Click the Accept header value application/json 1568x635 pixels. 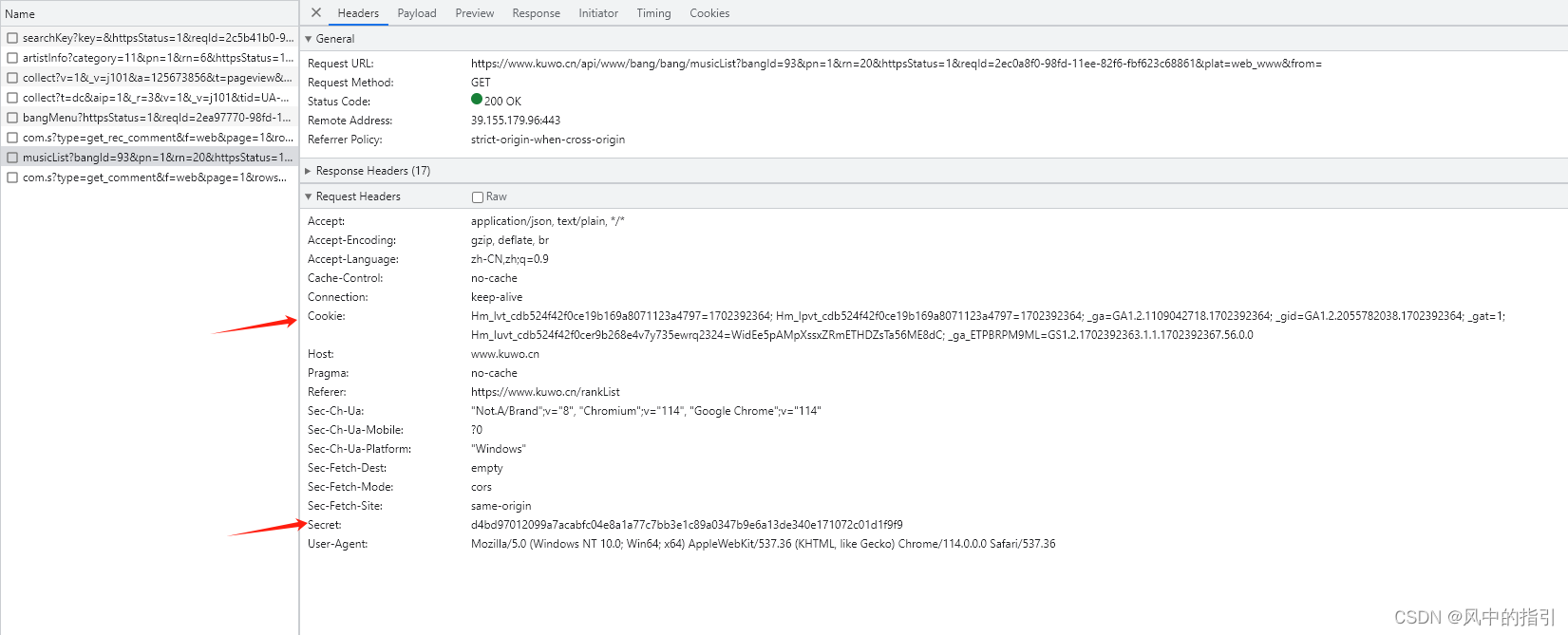tap(548, 221)
